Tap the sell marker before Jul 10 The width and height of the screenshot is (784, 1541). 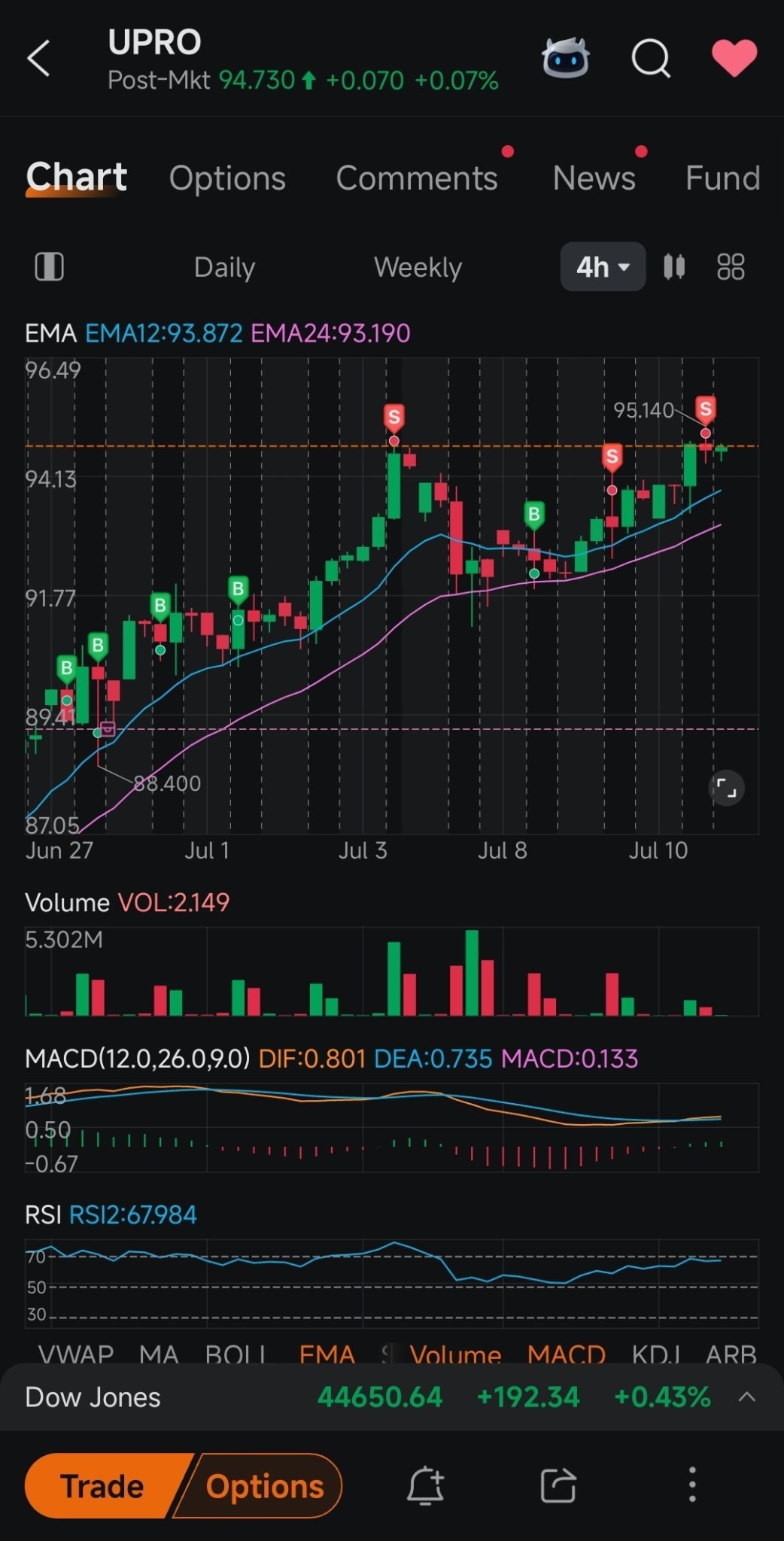pyautogui.click(x=612, y=457)
